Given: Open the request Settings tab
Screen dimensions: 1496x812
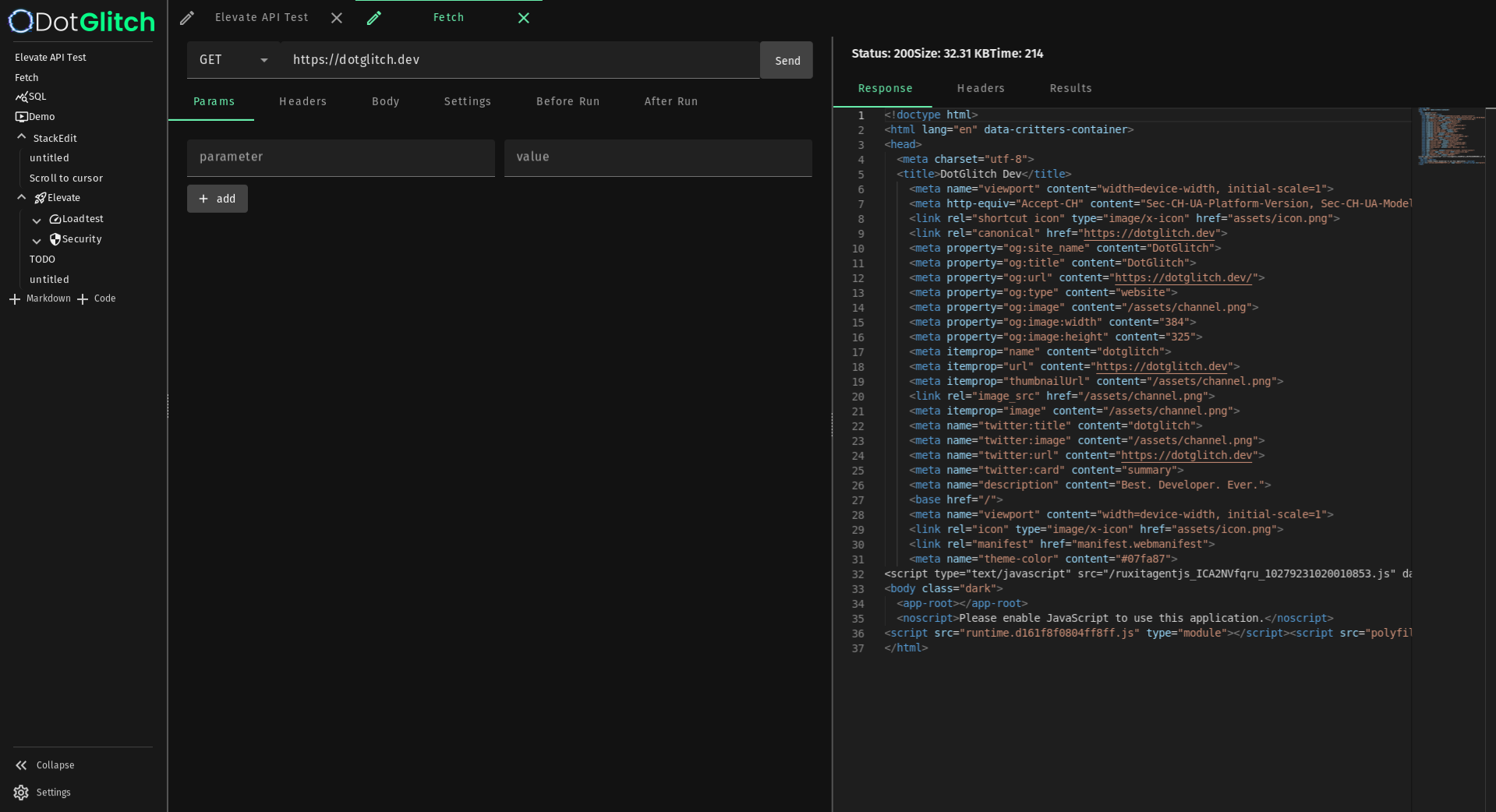Looking at the screenshot, I should point(468,101).
